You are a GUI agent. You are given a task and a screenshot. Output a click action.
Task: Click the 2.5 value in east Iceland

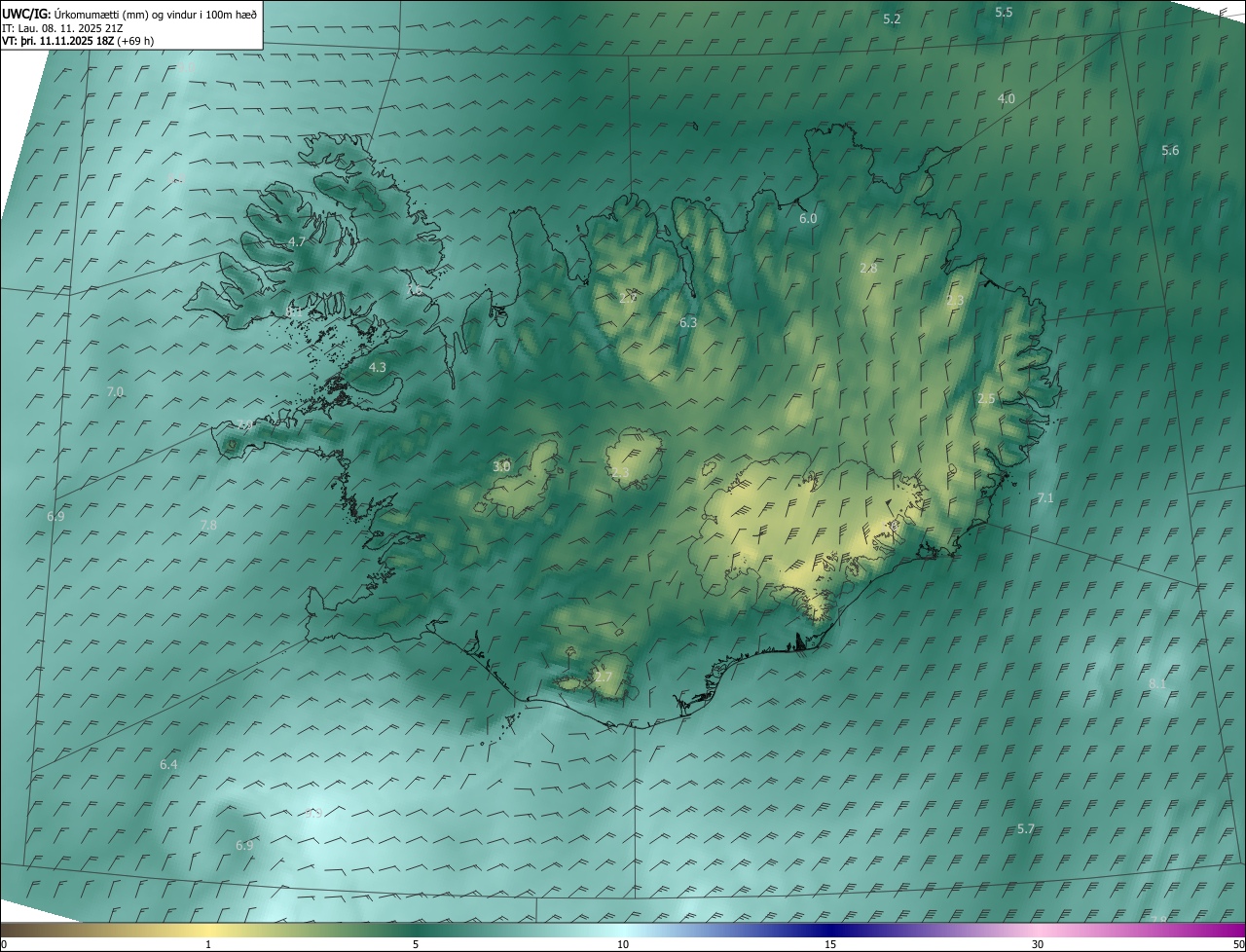click(x=986, y=399)
